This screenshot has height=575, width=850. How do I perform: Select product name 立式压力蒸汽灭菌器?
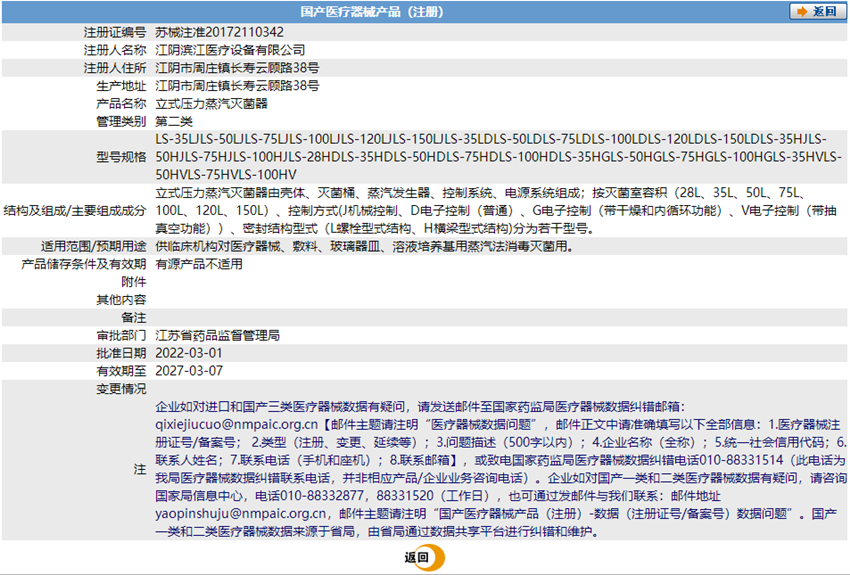(211, 104)
